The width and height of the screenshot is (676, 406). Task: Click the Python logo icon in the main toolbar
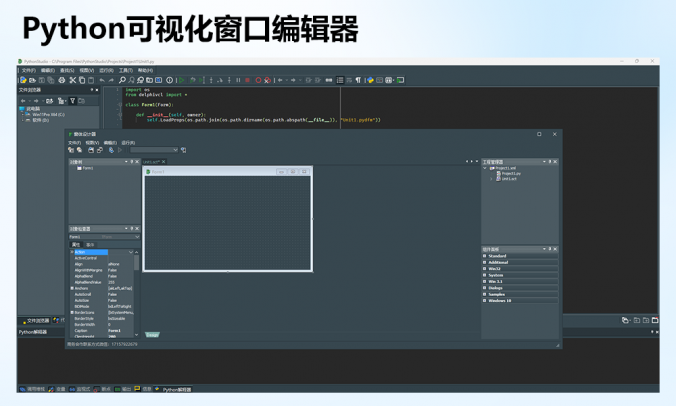coord(370,80)
